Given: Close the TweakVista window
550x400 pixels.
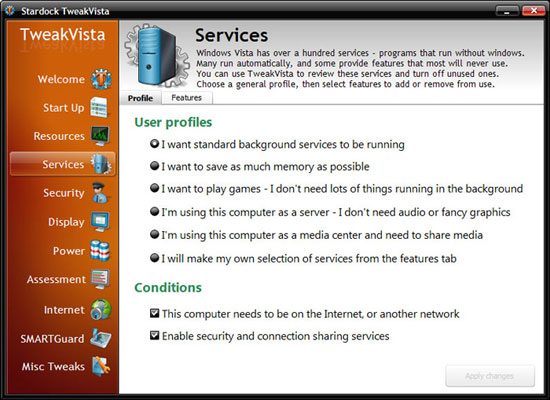Looking at the screenshot, I should point(534,11).
